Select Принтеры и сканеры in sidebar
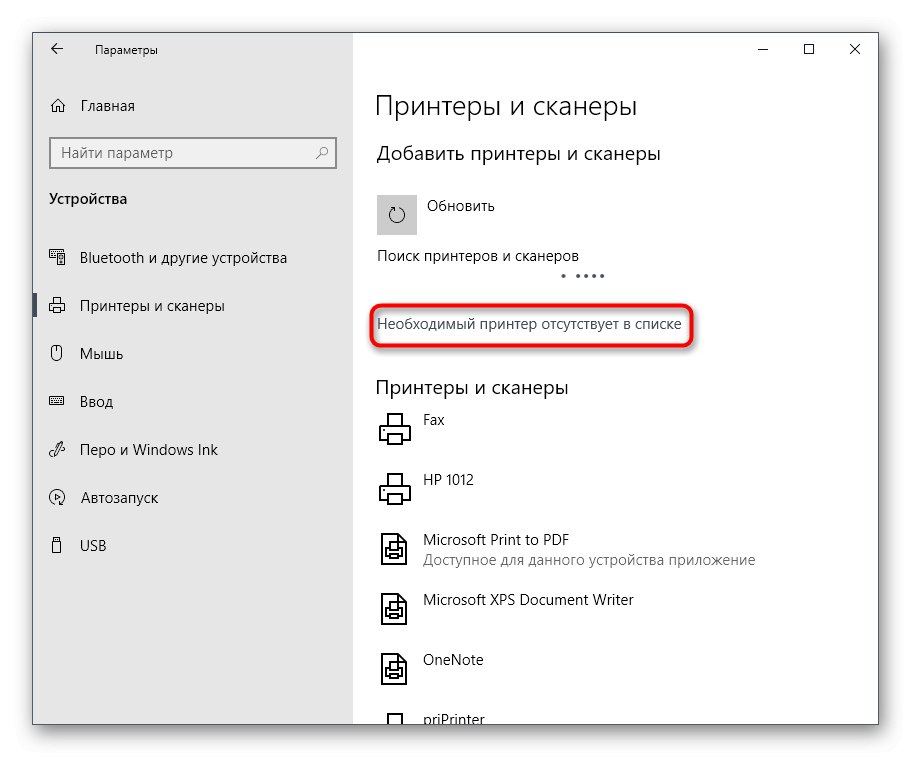 (x=152, y=306)
